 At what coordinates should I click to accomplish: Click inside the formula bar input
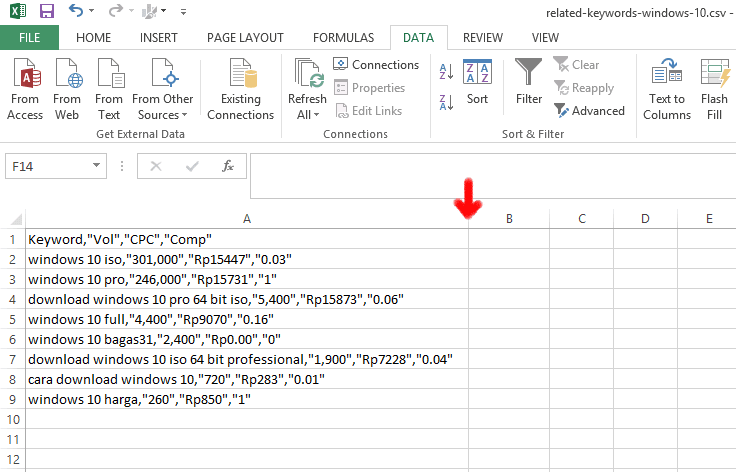(493, 175)
